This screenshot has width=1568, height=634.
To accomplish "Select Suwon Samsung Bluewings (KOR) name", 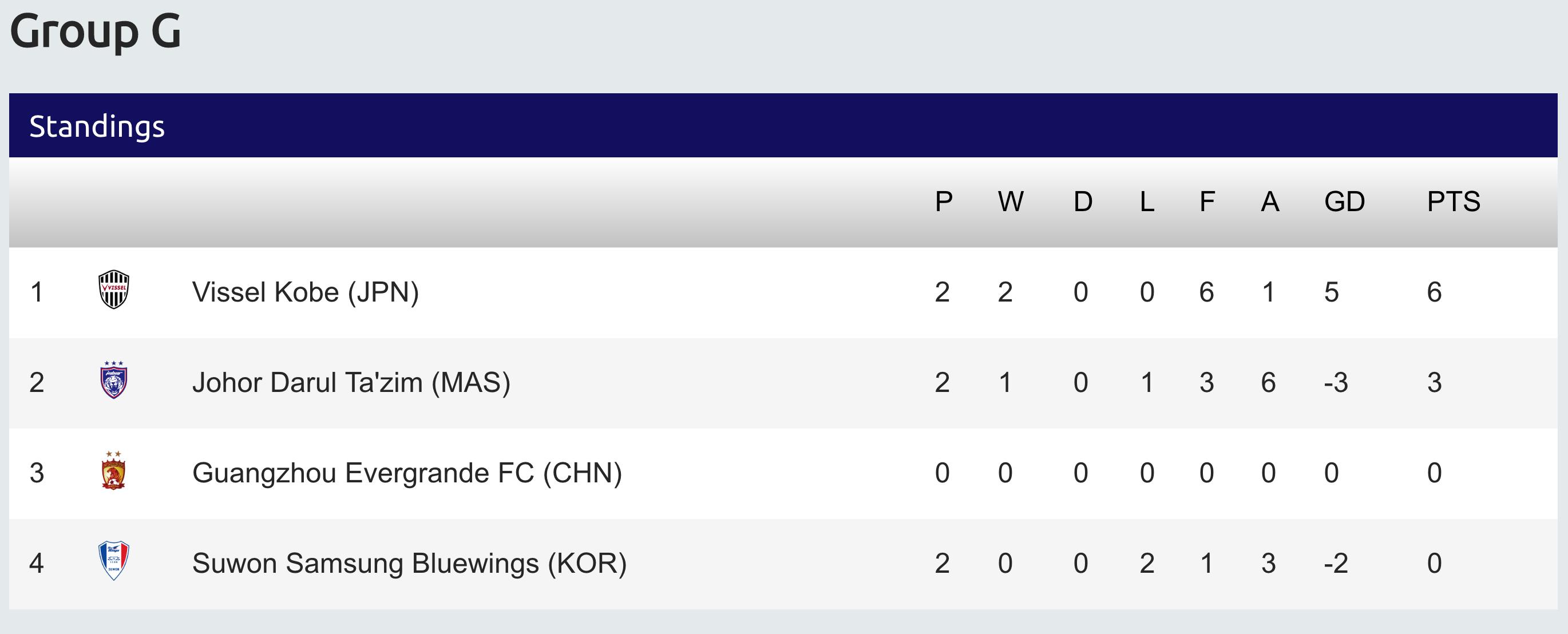I will click(410, 564).
